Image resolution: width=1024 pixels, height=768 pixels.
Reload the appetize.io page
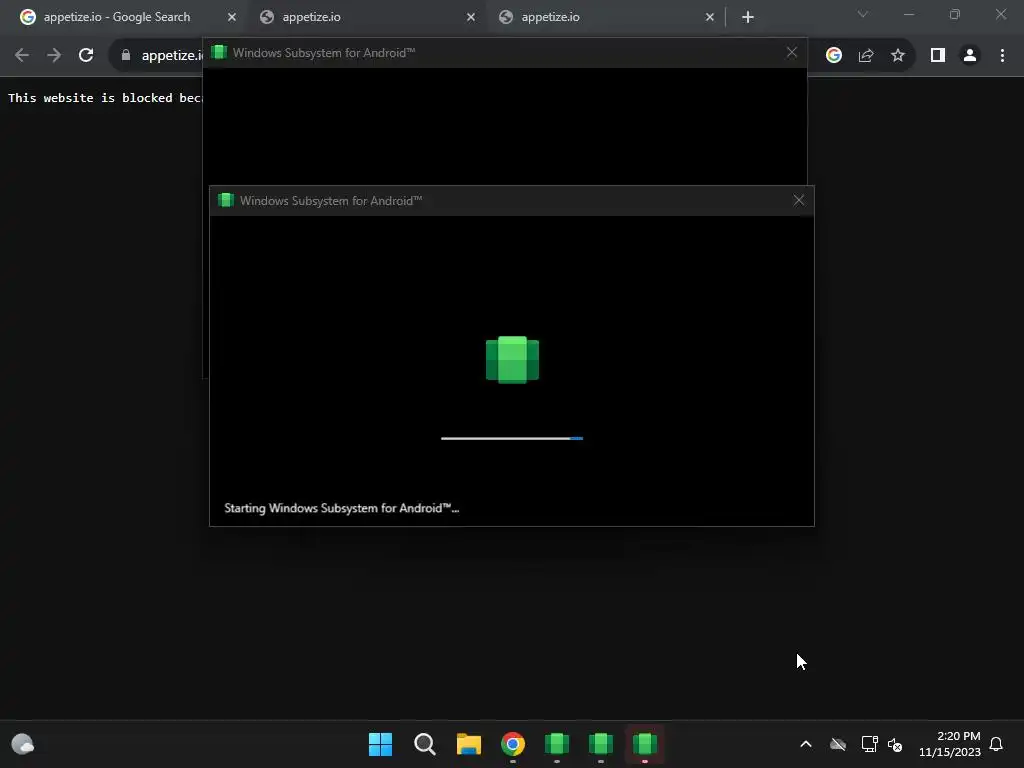[x=86, y=55]
